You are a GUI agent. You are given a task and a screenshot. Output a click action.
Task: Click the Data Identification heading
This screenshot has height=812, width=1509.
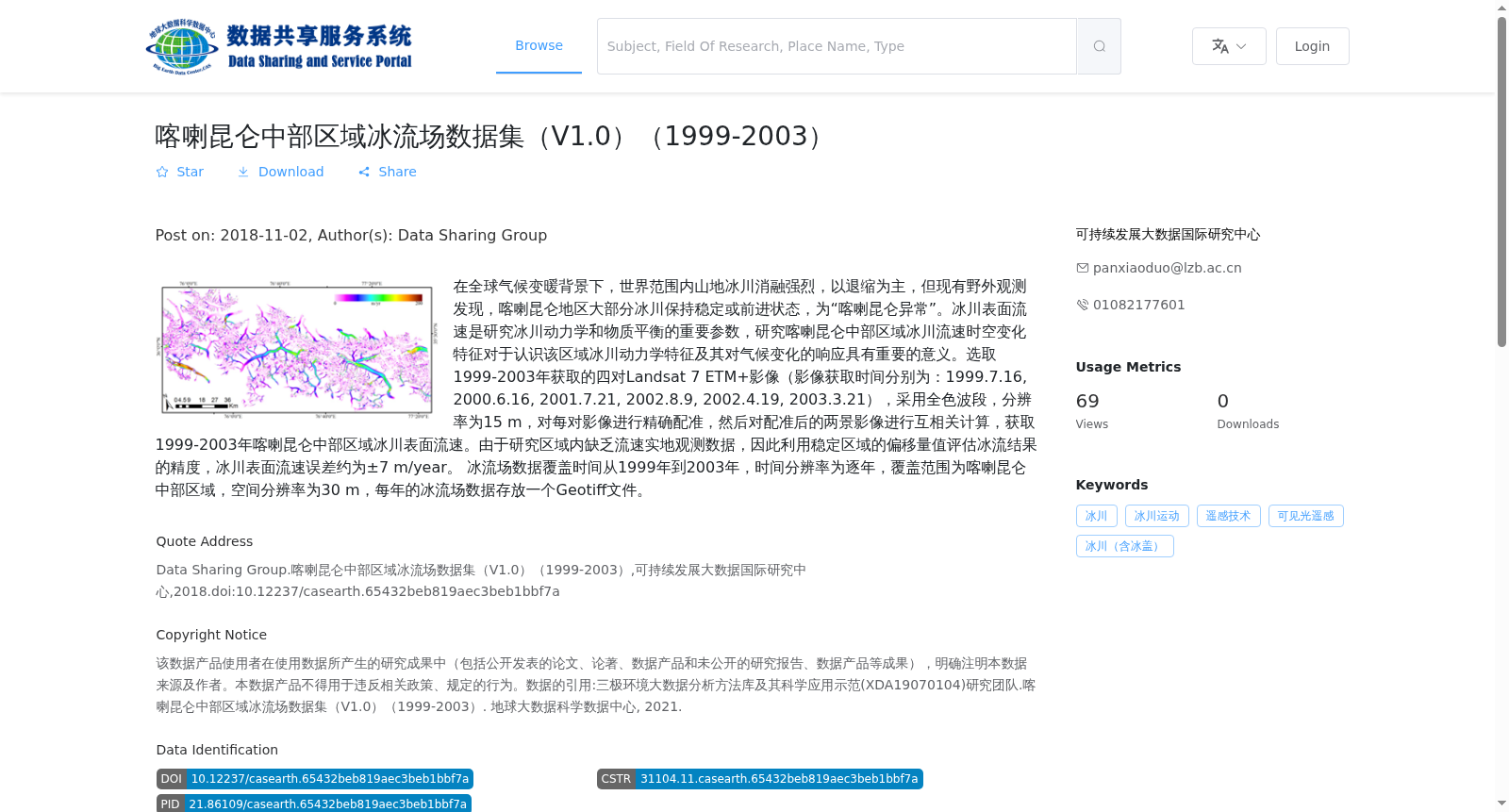click(217, 750)
